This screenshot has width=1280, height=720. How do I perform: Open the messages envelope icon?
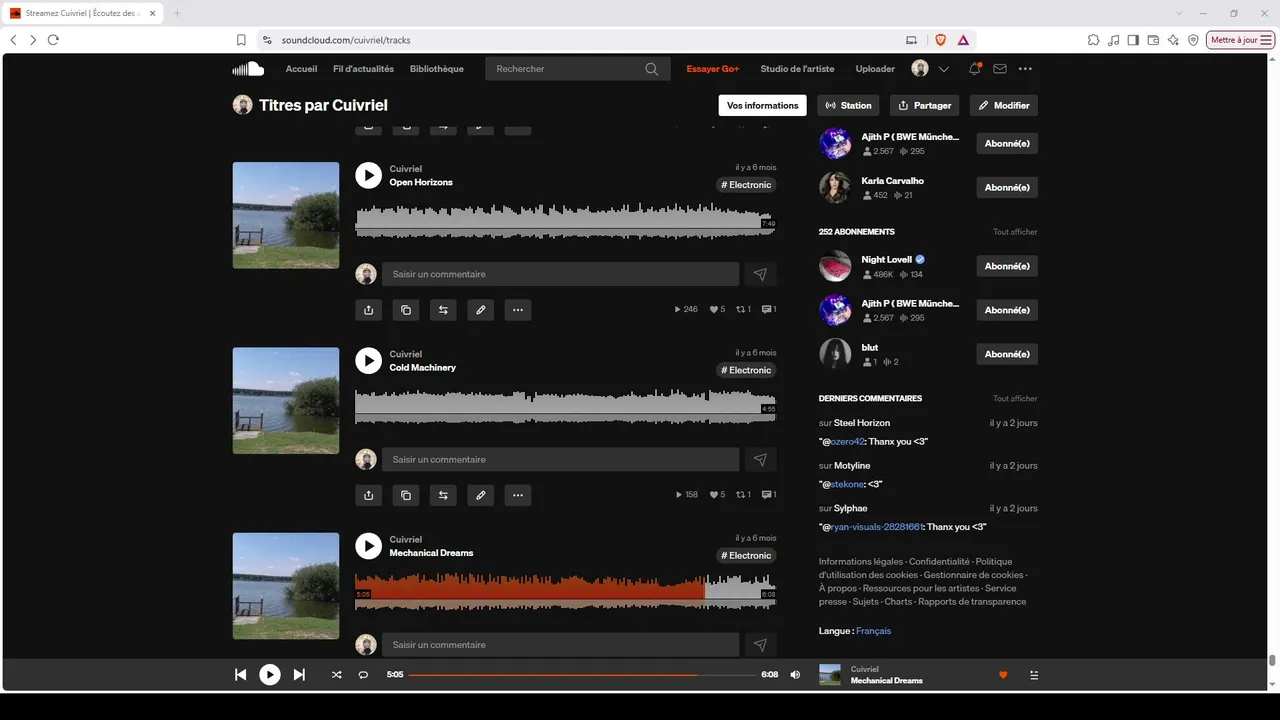pyautogui.click(x=1000, y=69)
